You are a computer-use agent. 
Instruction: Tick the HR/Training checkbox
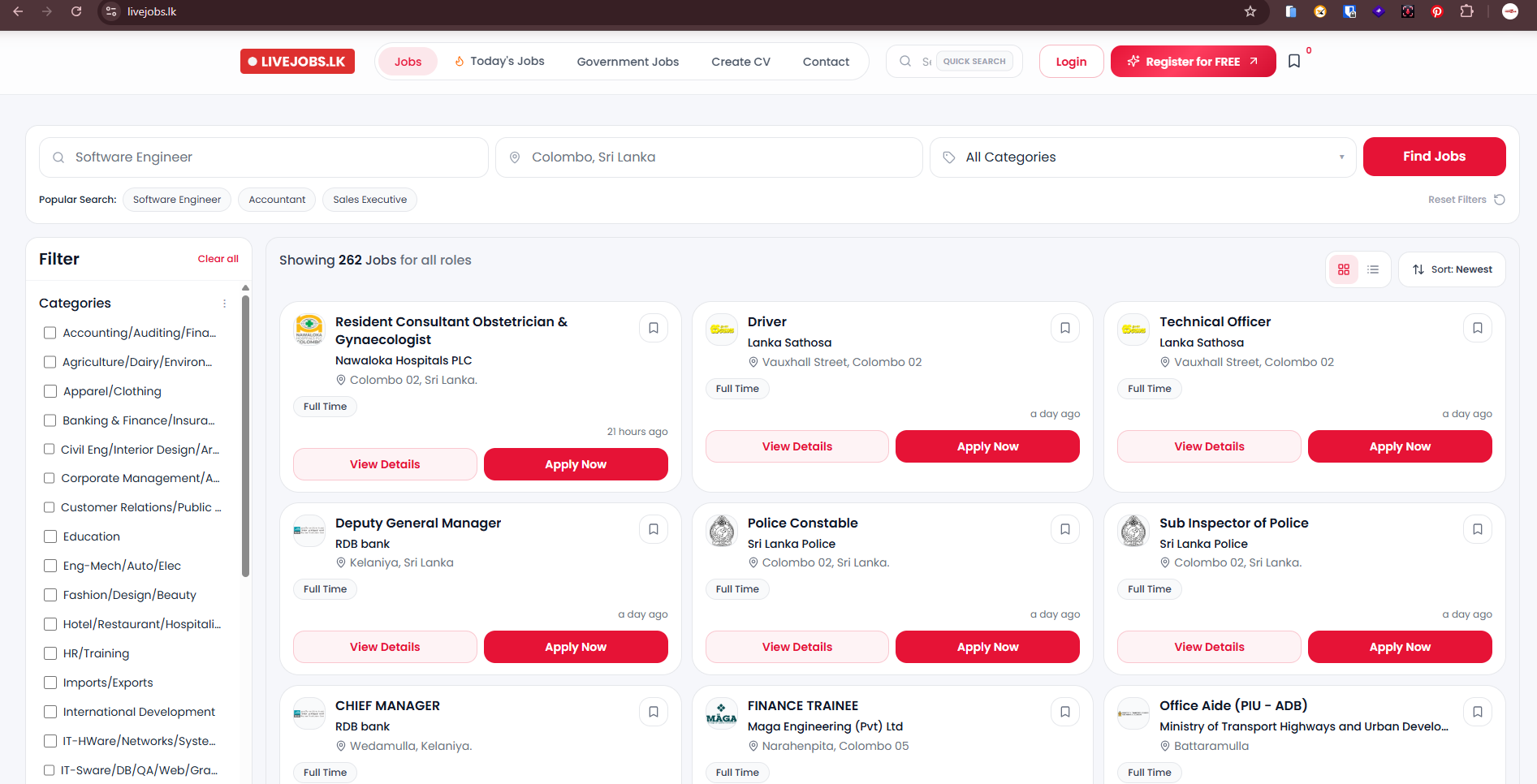pos(50,653)
